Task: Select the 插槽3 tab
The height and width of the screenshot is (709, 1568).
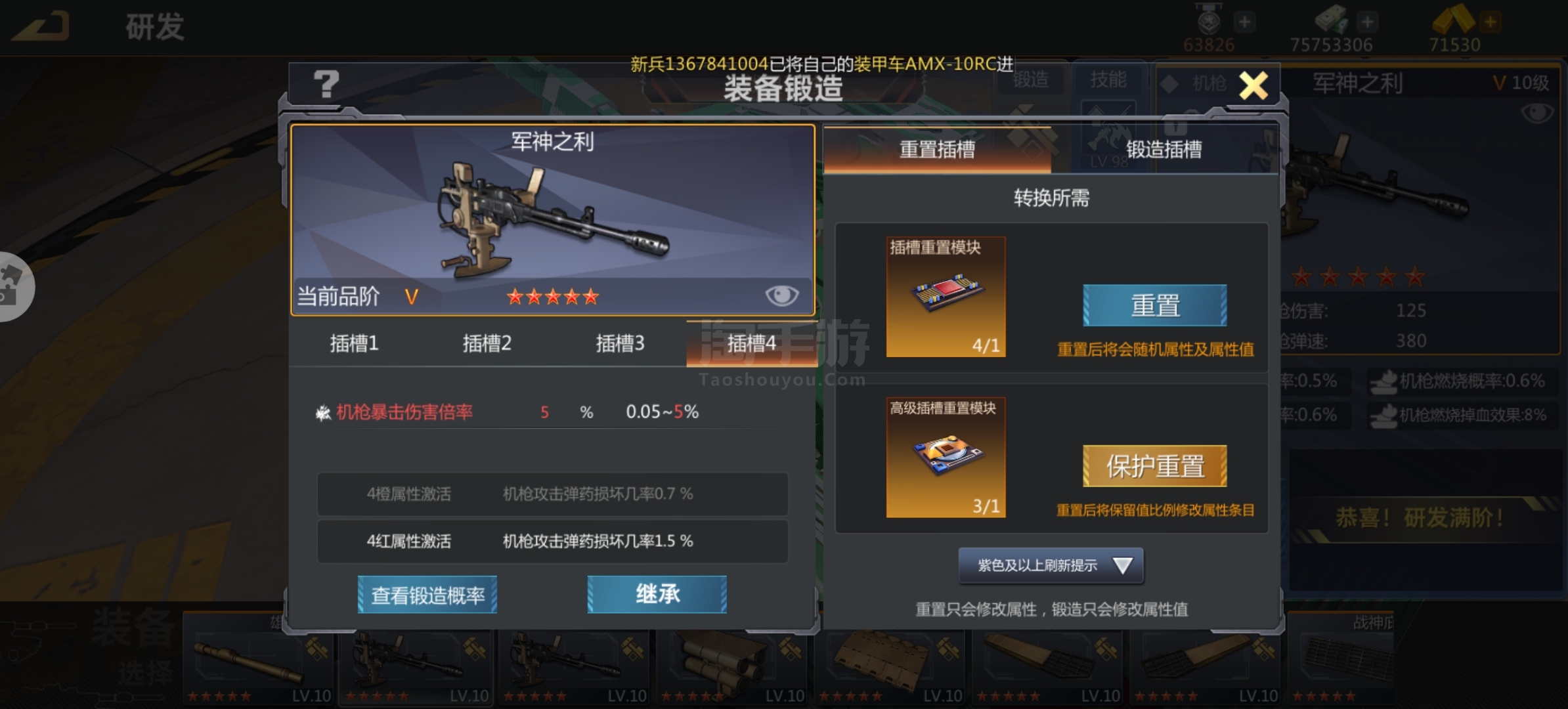Action: click(x=620, y=343)
